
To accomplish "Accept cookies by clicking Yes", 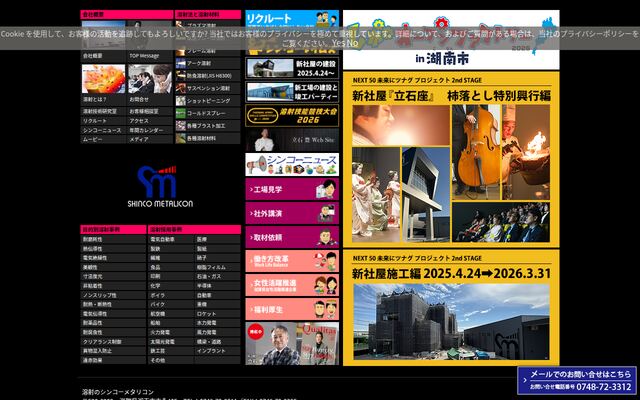I will (x=338, y=42).
